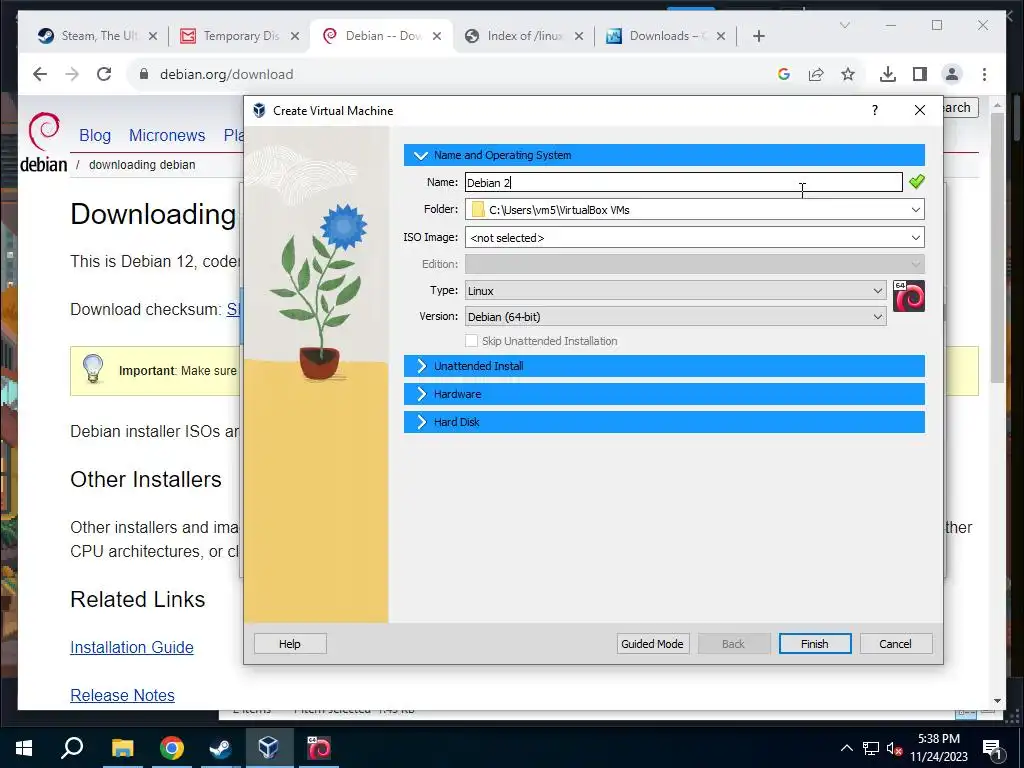Open Version dropdown showing Debian (64-bit)
Viewport: 1024px width, 768px height.
point(675,317)
